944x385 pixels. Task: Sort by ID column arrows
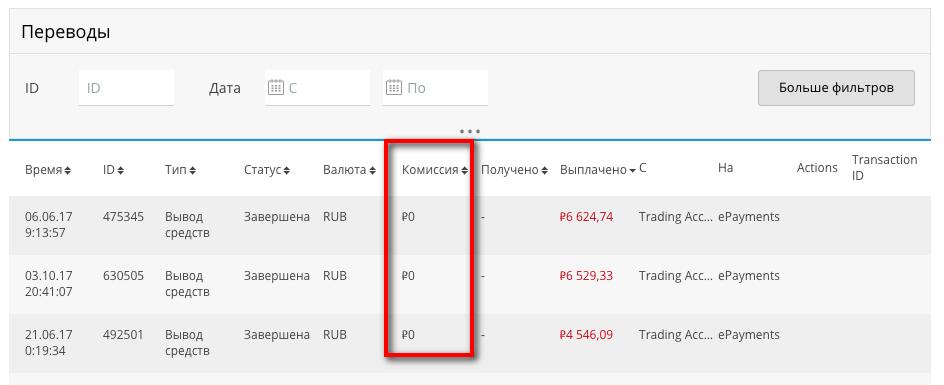click(x=120, y=171)
